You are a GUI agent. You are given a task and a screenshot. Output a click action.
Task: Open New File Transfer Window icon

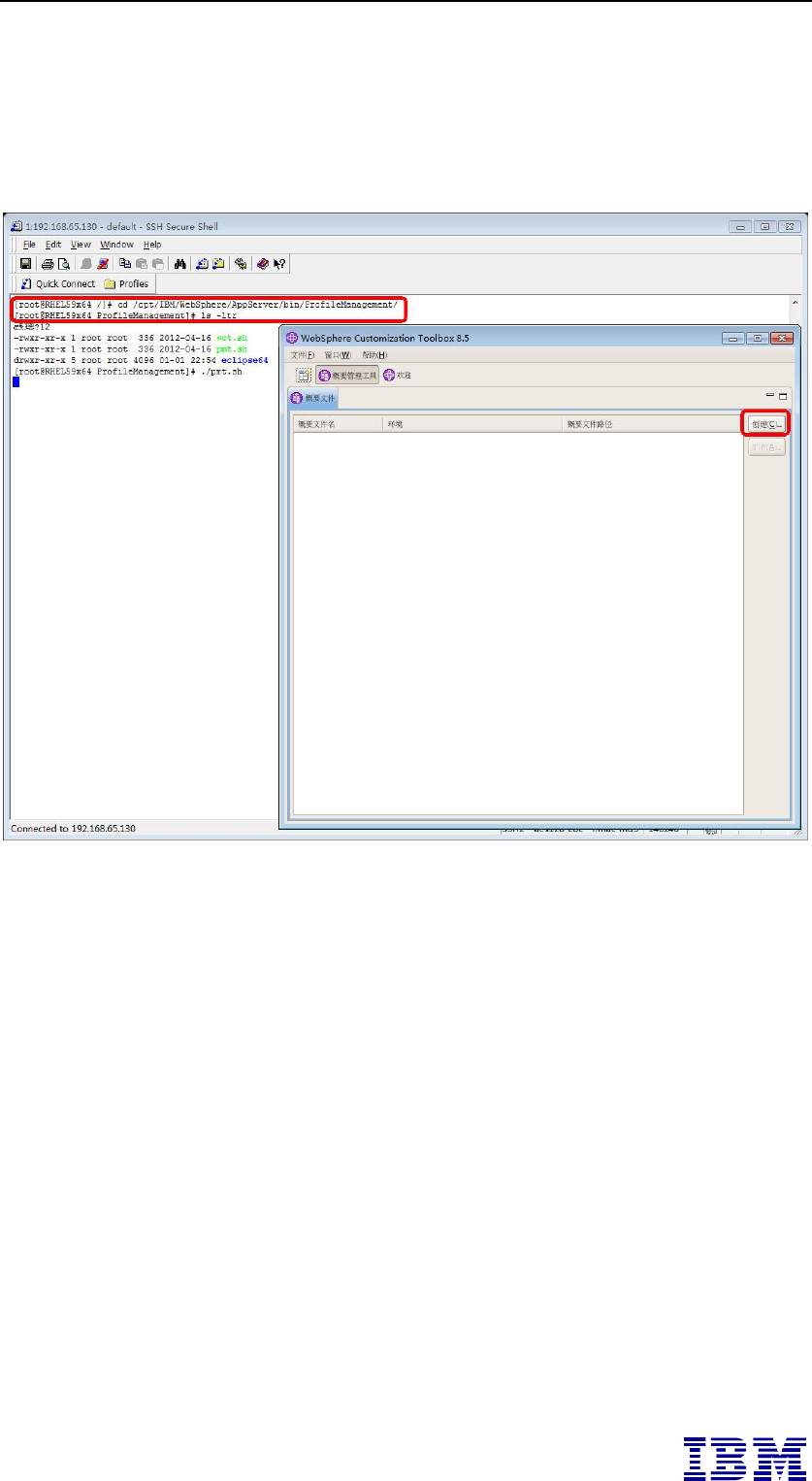[x=218, y=263]
